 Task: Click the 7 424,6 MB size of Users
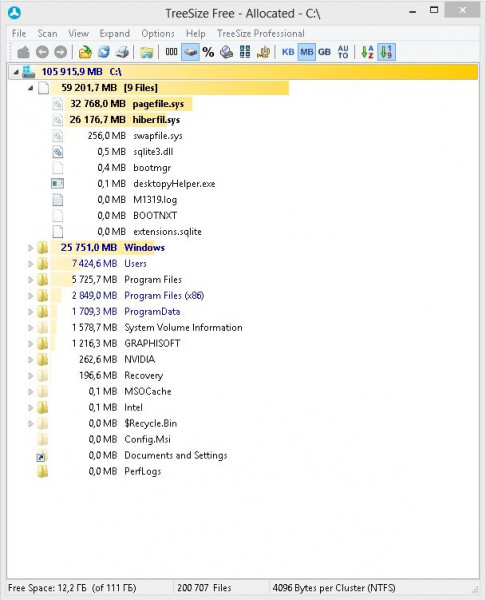pyautogui.click(x=94, y=264)
